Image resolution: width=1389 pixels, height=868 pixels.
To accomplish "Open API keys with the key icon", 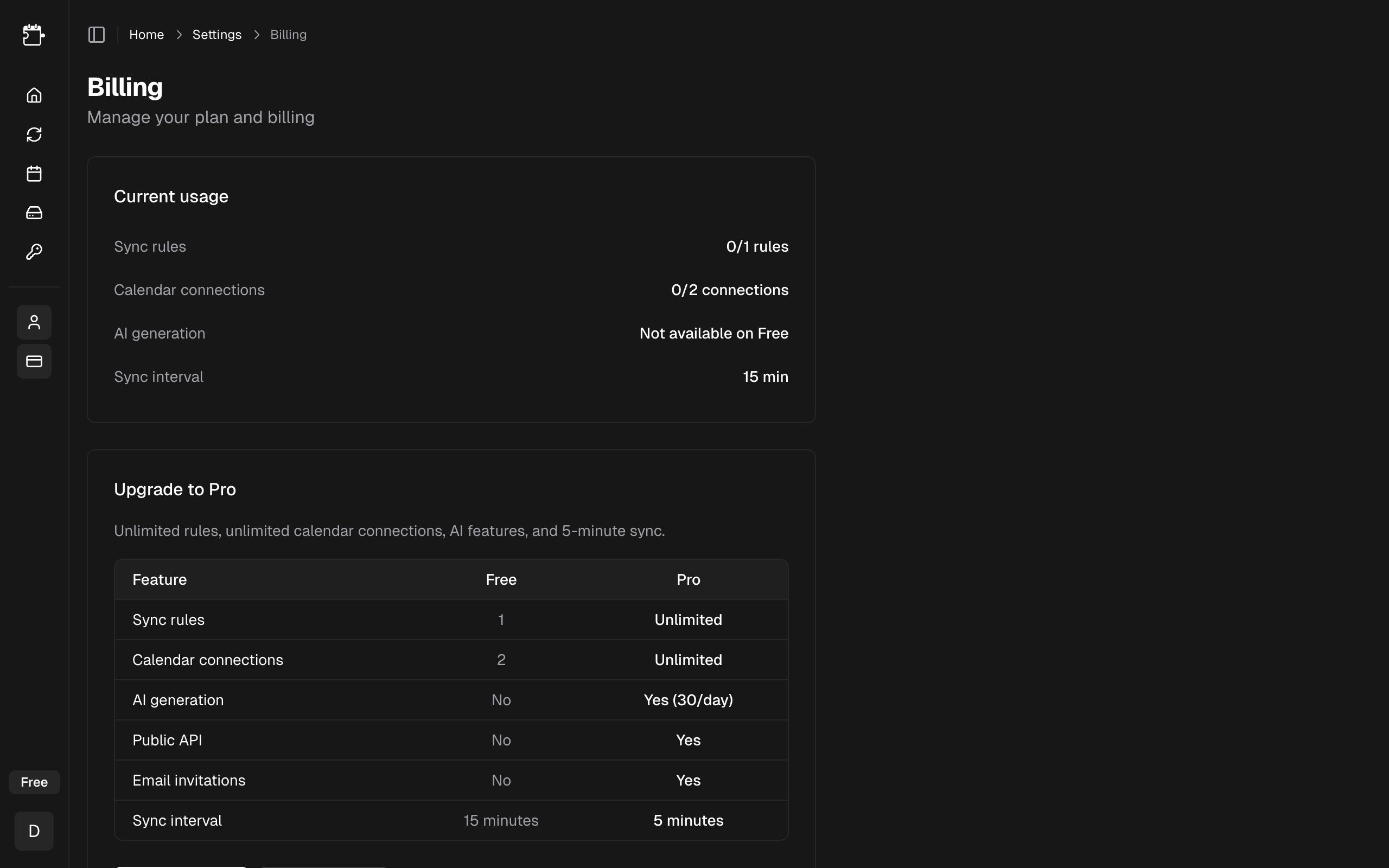I will [34, 251].
